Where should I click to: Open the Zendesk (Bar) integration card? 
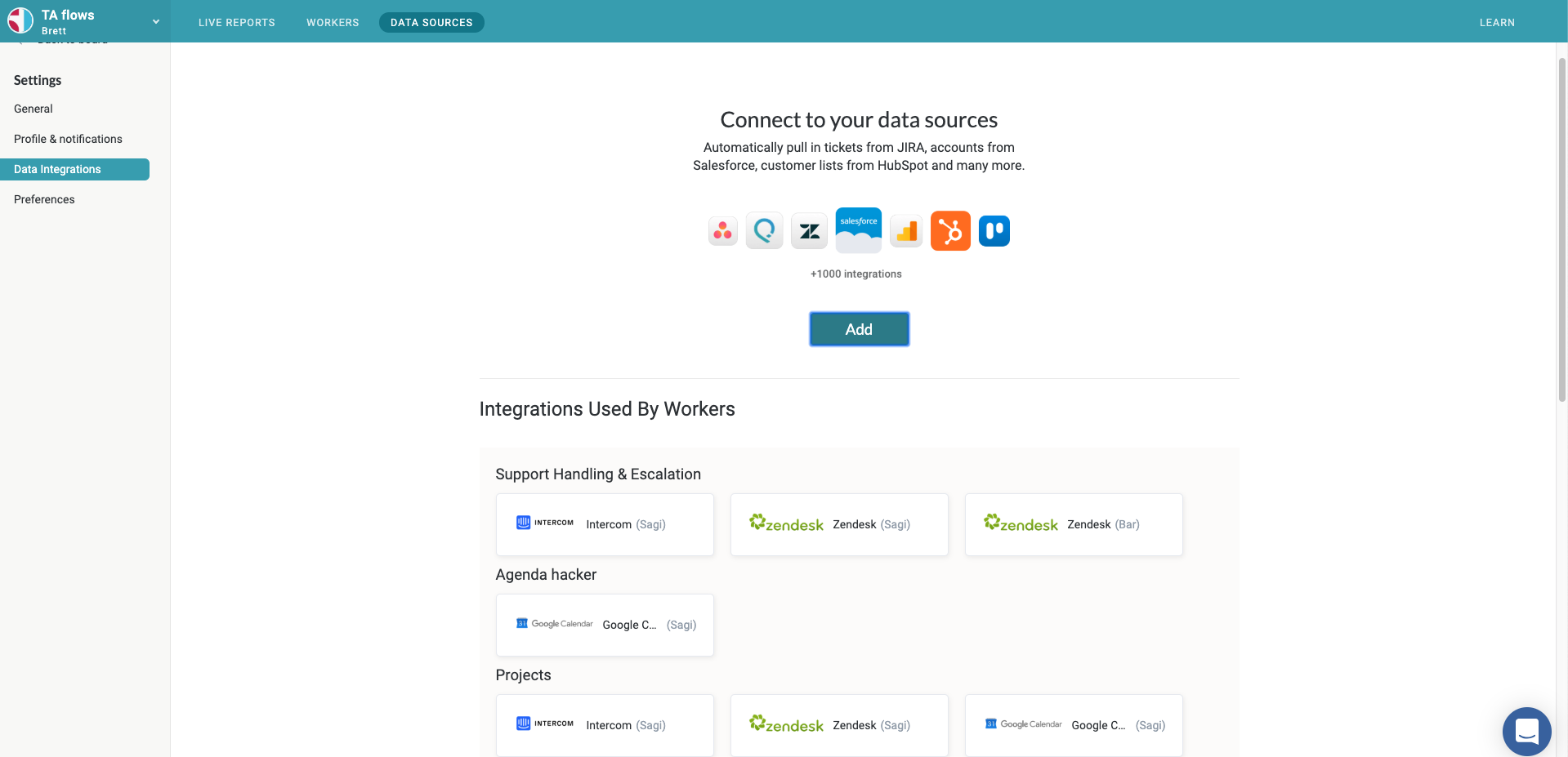[x=1073, y=524]
